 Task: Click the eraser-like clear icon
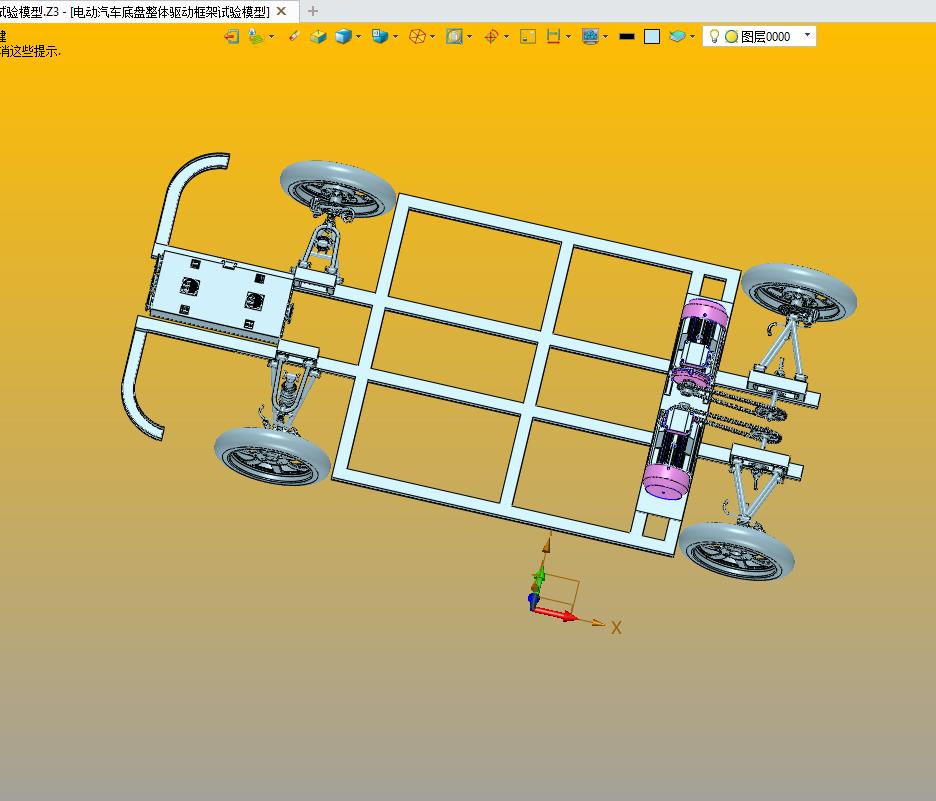point(293,36)
